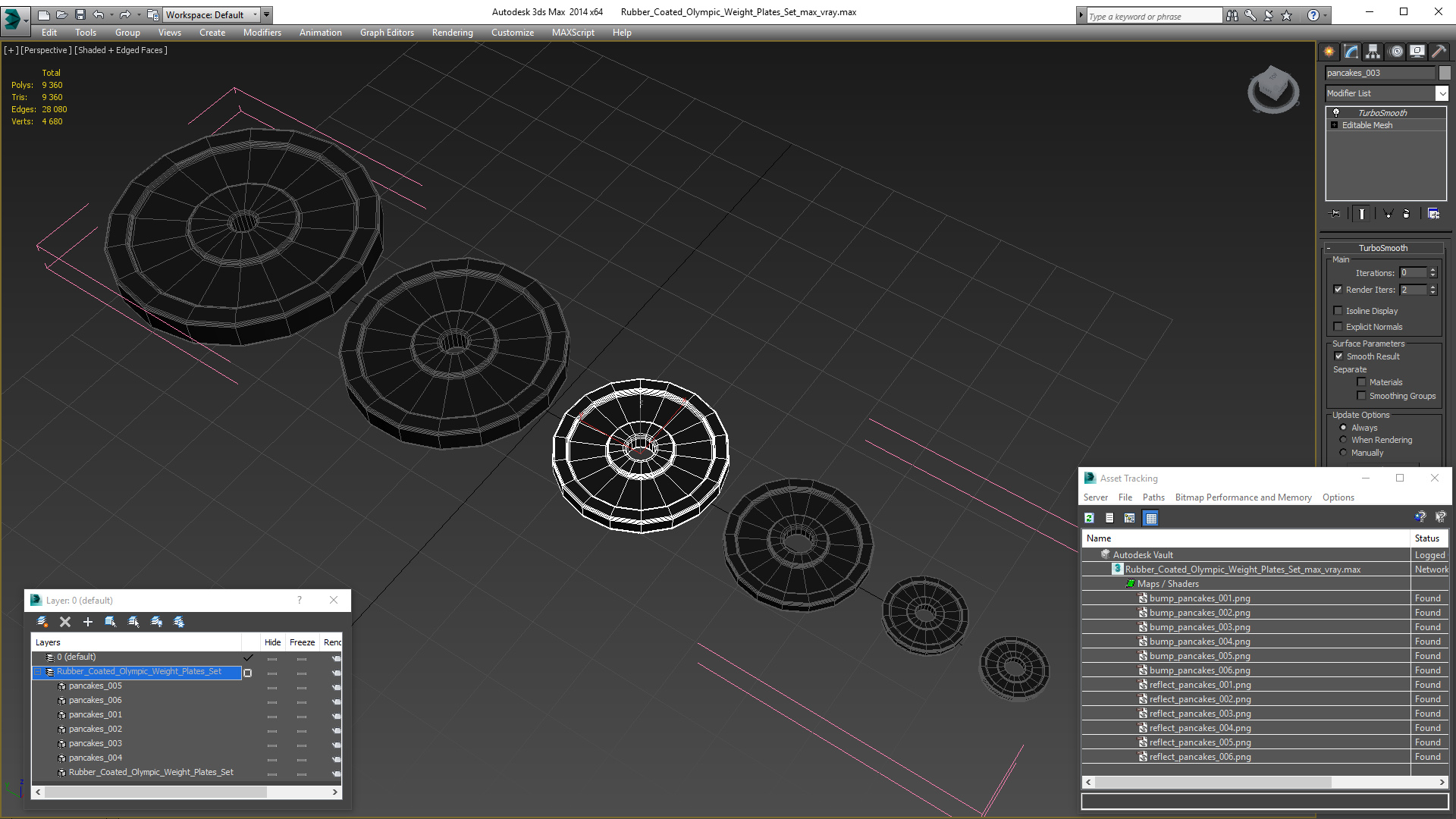Enable Isoline Display checkbox

[1338, 311]
